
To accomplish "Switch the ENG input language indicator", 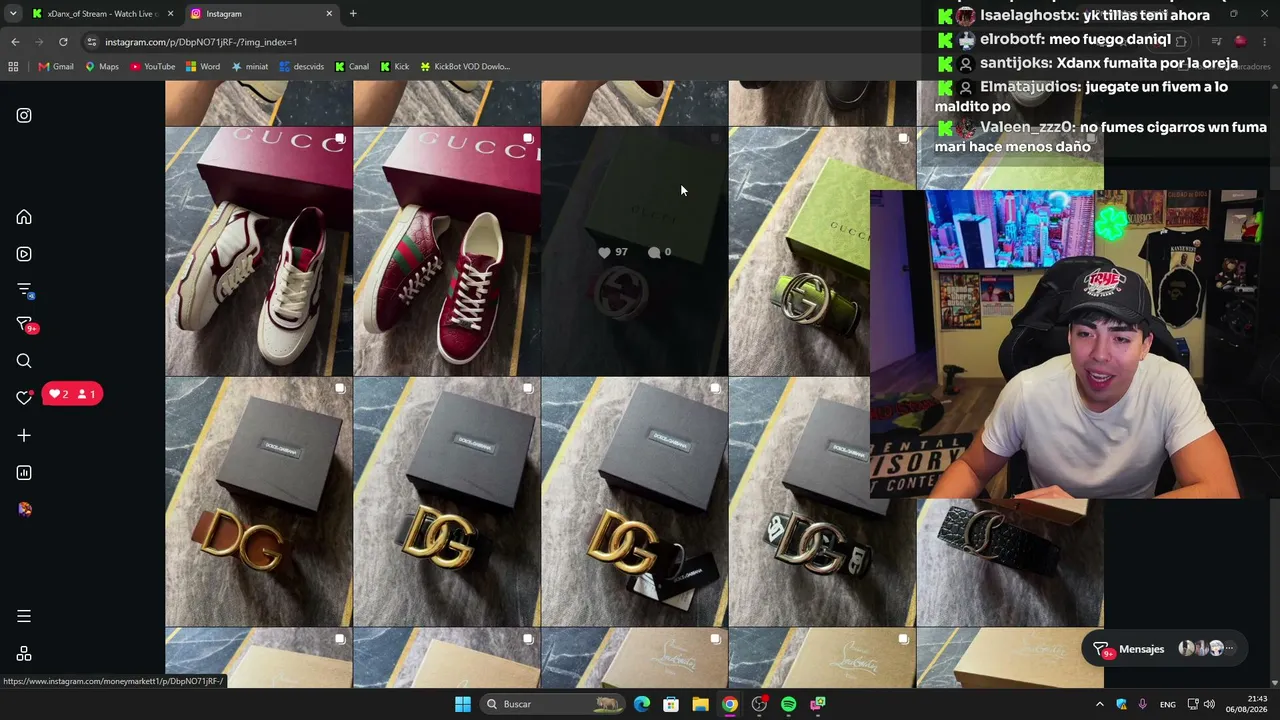I will pos(1168,704).
